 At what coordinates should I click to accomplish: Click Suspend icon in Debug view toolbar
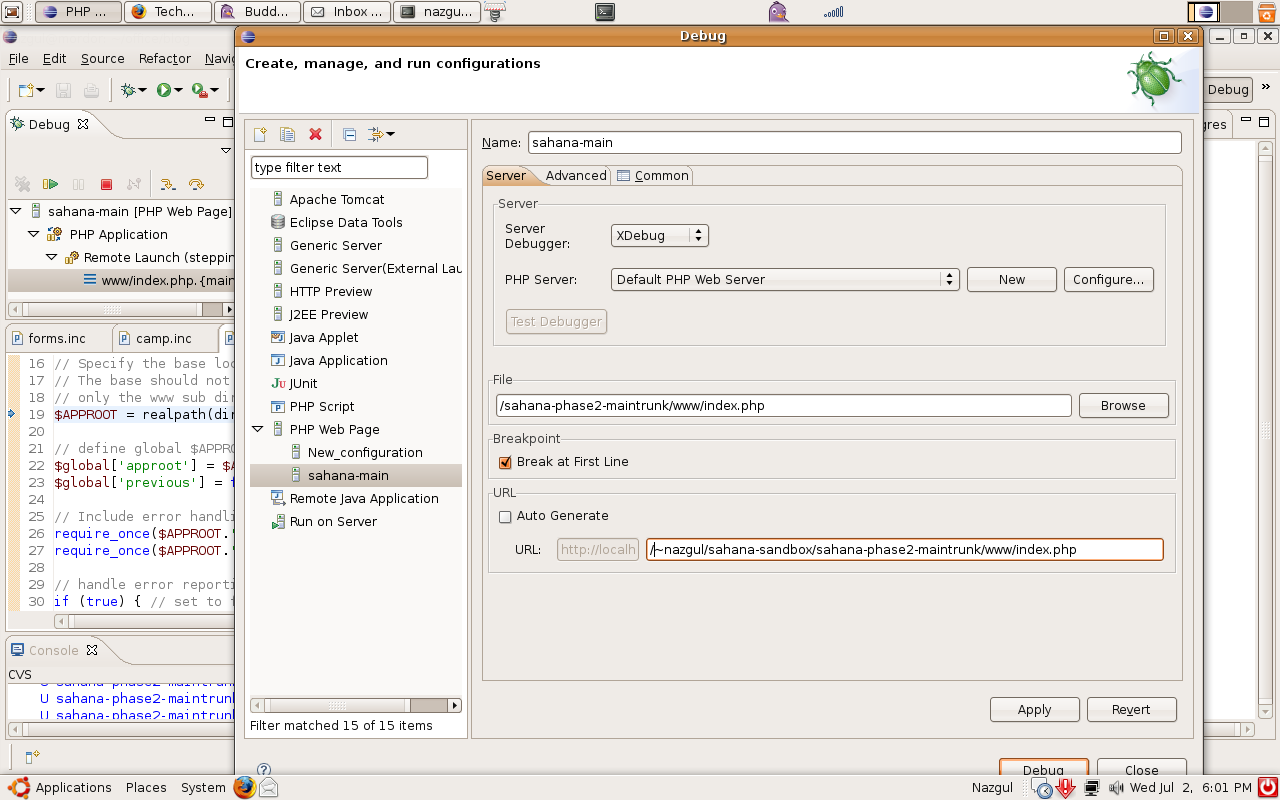pyautogui.click(x=78, y=184)
